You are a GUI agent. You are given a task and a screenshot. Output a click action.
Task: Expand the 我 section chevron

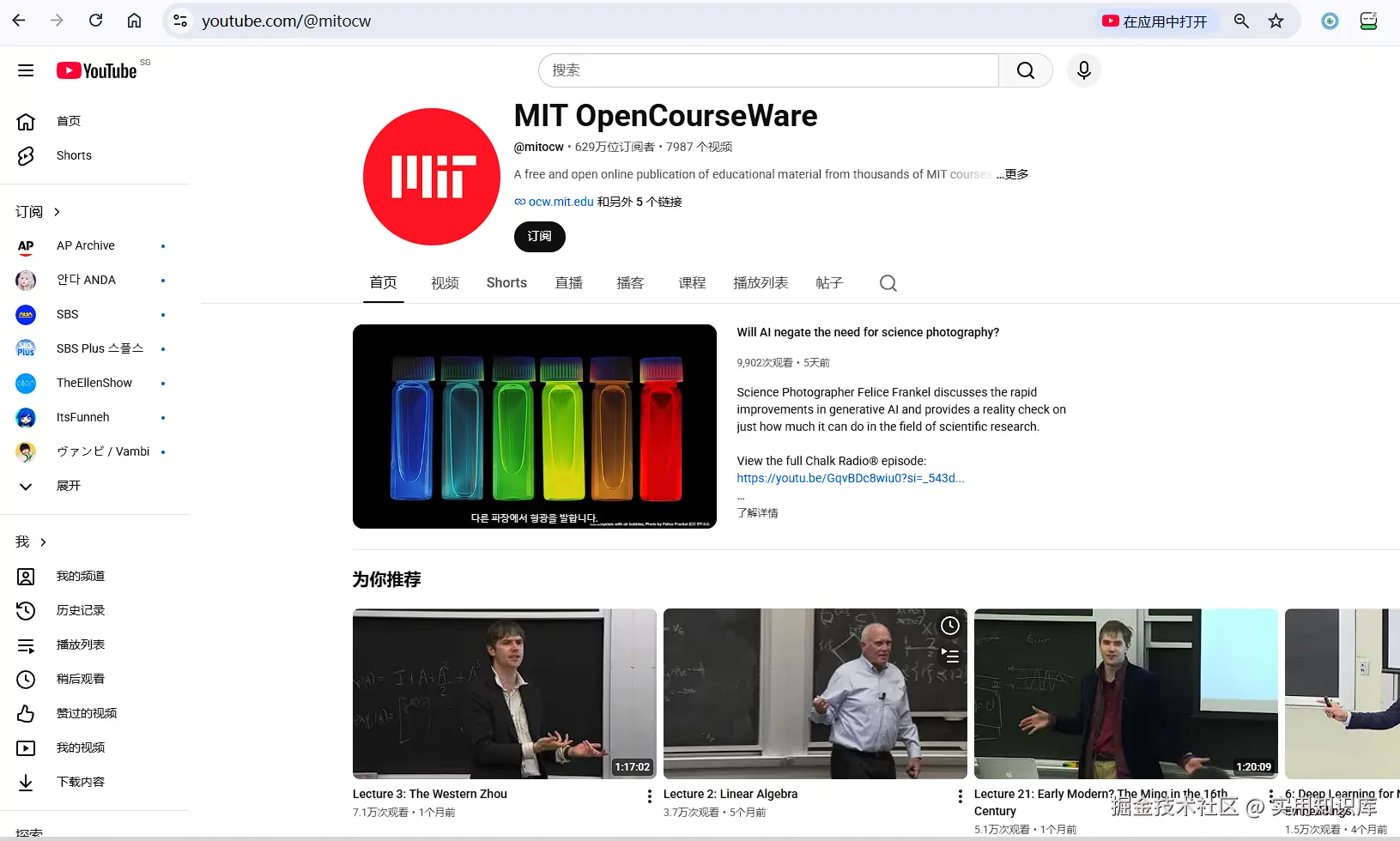point(43,542)
